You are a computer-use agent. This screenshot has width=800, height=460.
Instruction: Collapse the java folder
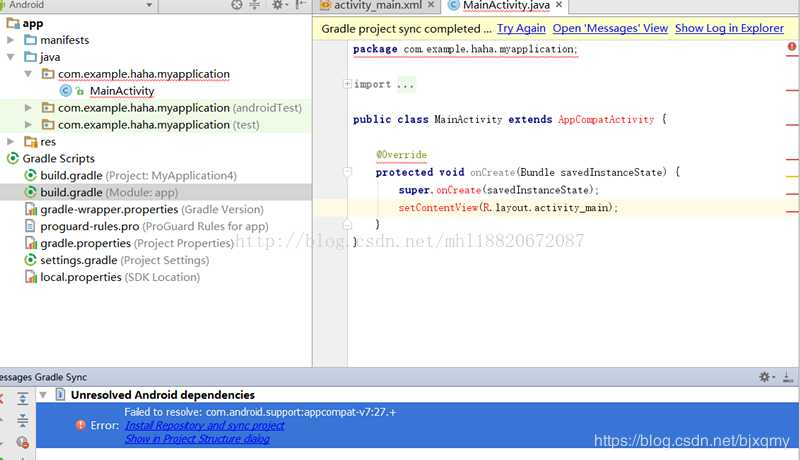pos(10,57)
